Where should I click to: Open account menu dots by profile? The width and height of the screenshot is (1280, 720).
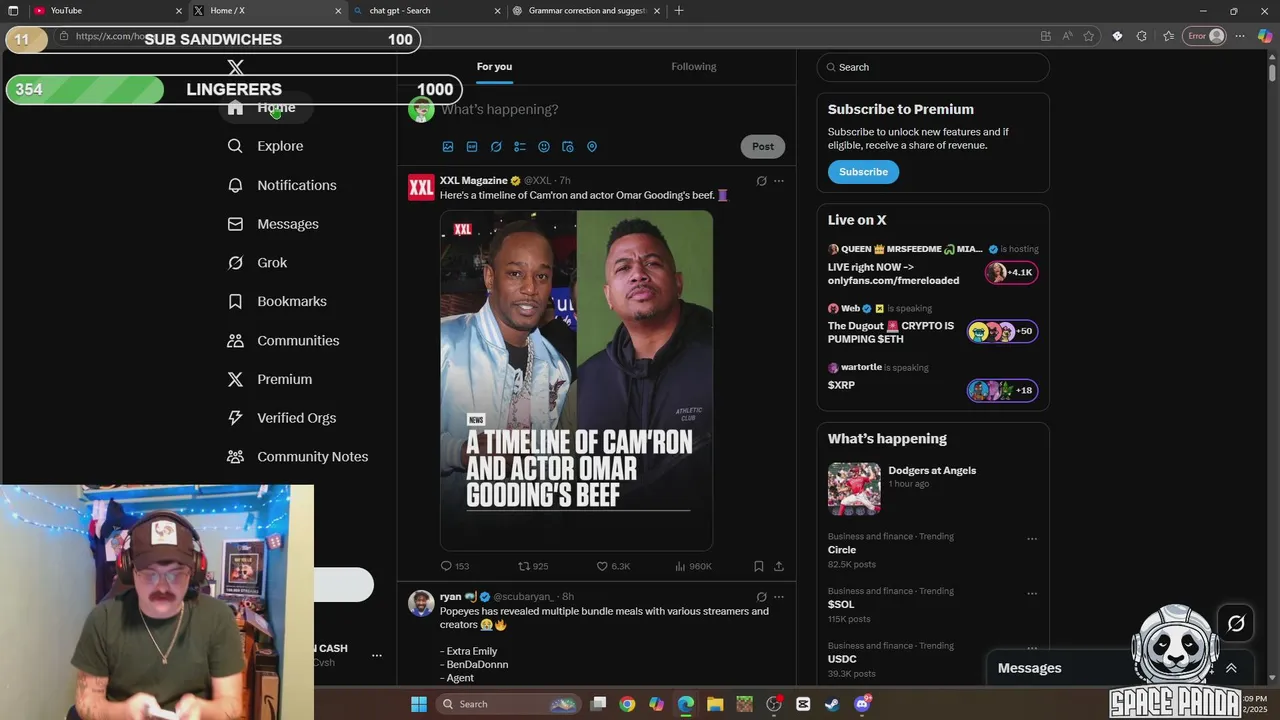click(377, 656)
